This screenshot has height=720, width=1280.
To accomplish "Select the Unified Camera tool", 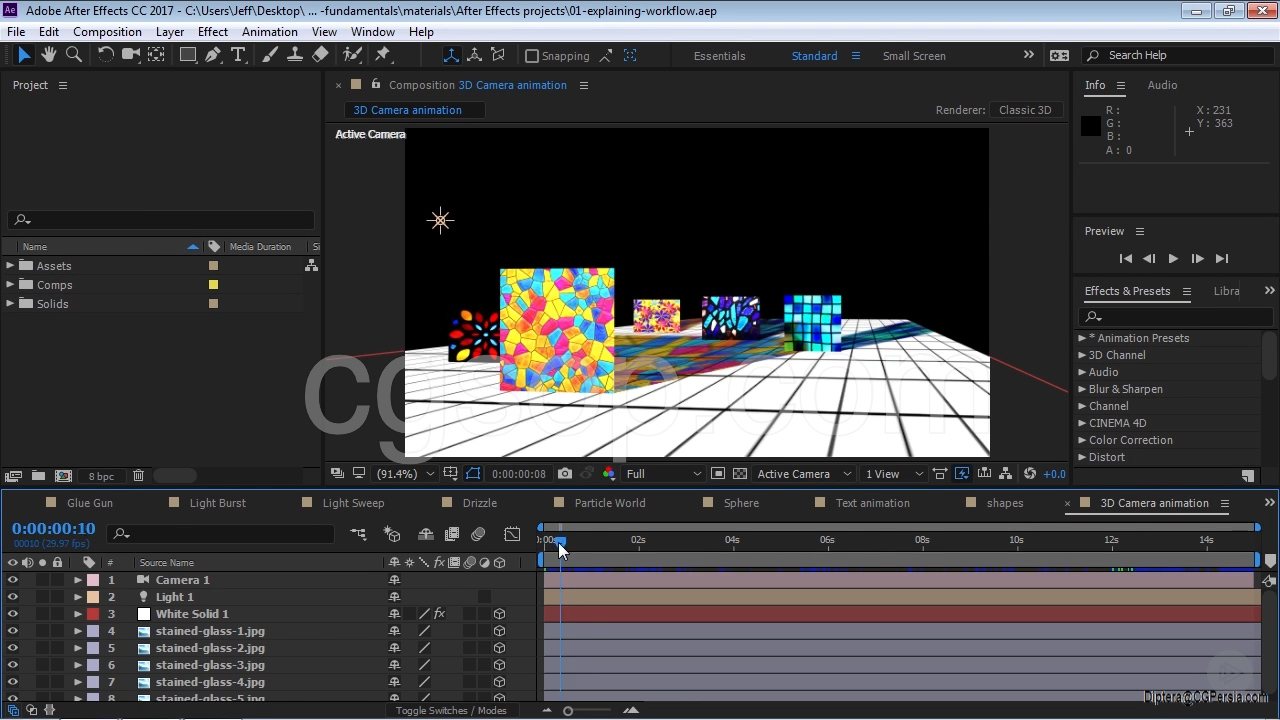I will click(x=130, y=55).
